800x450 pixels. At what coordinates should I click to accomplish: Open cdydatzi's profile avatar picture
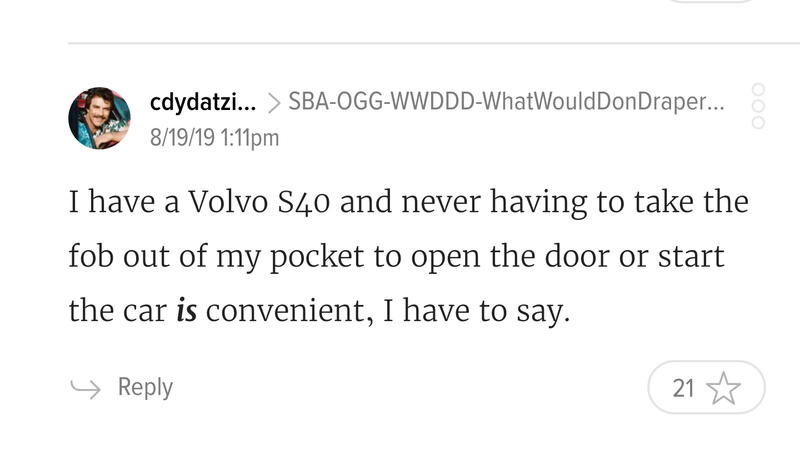coord(99,118)
